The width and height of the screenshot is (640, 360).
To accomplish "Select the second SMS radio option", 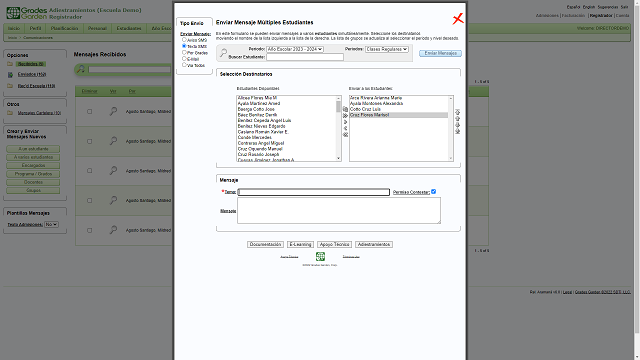I will click(184, 46).
